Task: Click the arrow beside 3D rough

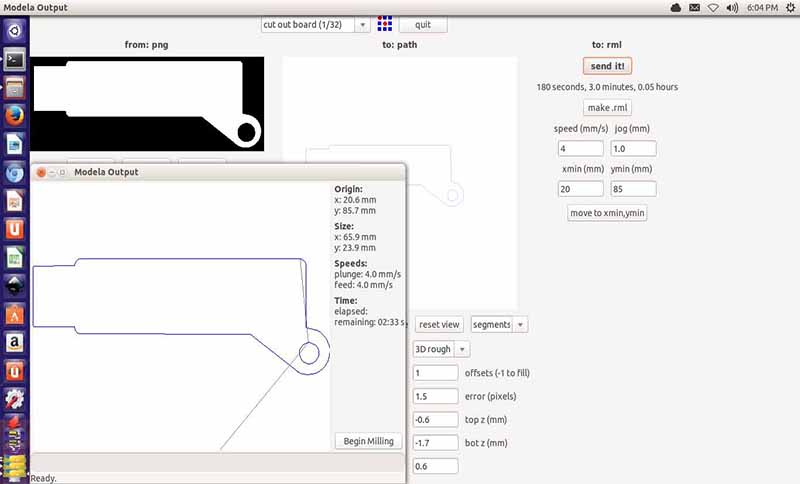Action: [x=462, y=349]
